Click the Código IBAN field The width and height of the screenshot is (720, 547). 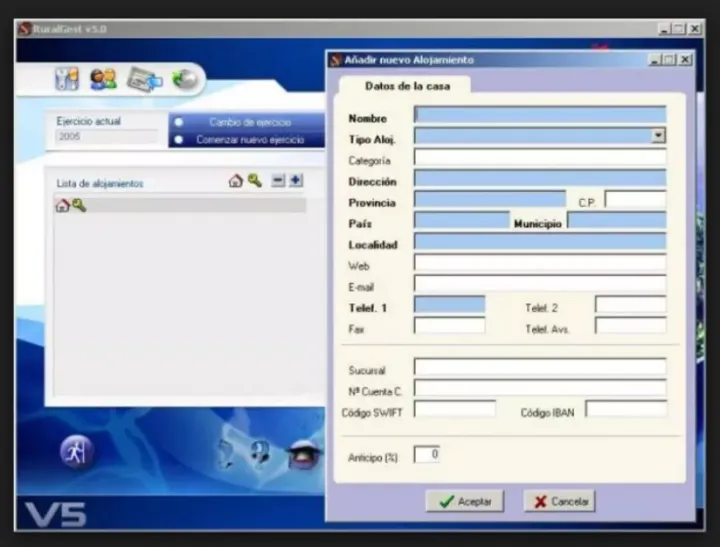click(x=626, y=409)
